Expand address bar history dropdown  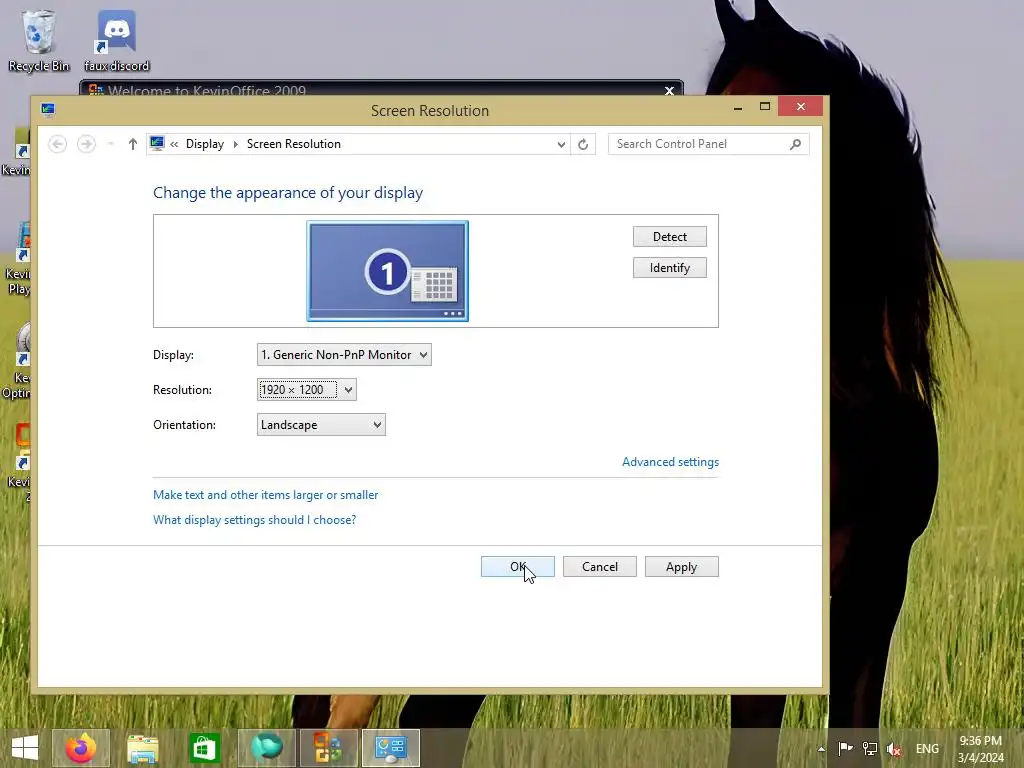point(561,144)
